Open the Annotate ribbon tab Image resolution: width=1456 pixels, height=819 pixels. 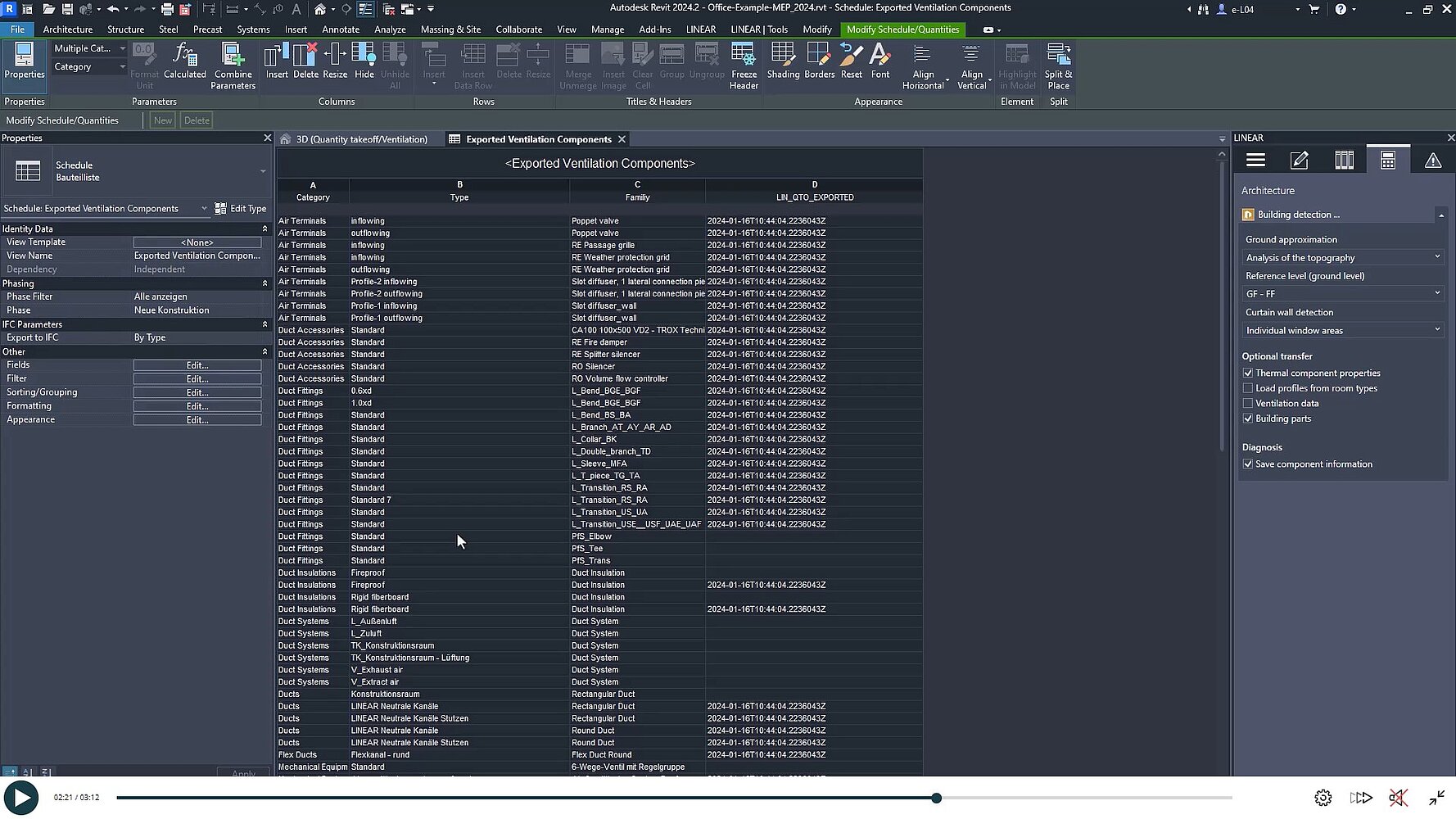click(x=340, y=29)
